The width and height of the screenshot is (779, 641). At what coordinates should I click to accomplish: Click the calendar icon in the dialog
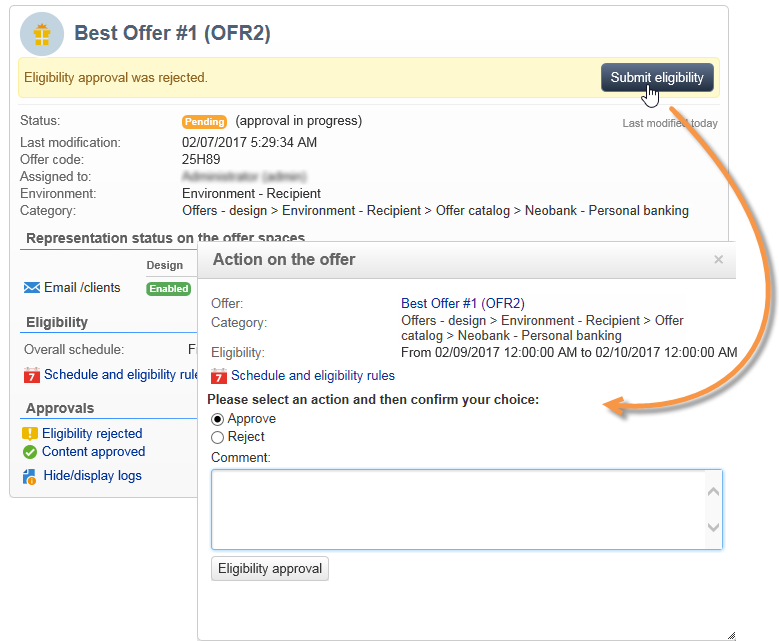pos(219,376)
